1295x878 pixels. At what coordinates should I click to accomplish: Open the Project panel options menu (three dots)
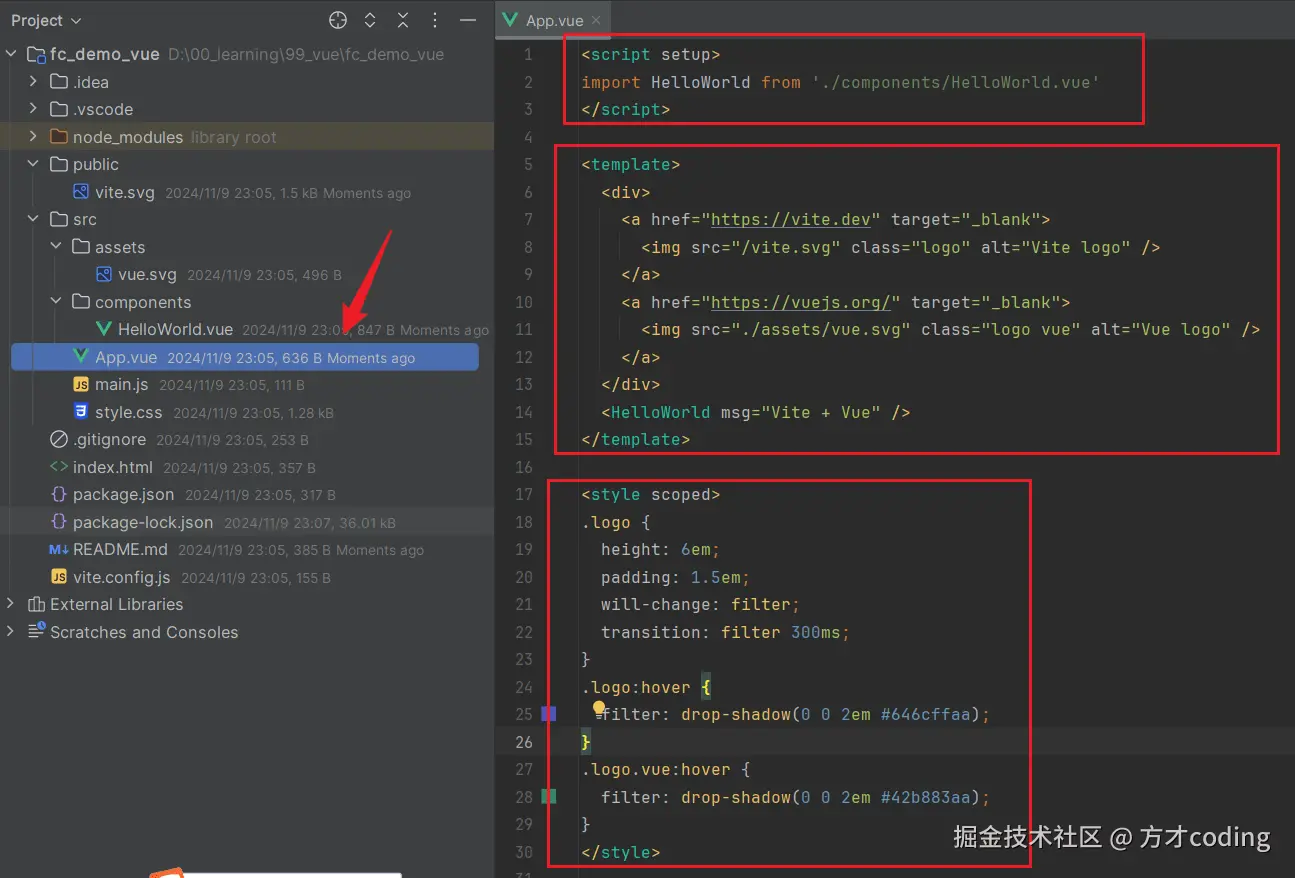point(435,20)
